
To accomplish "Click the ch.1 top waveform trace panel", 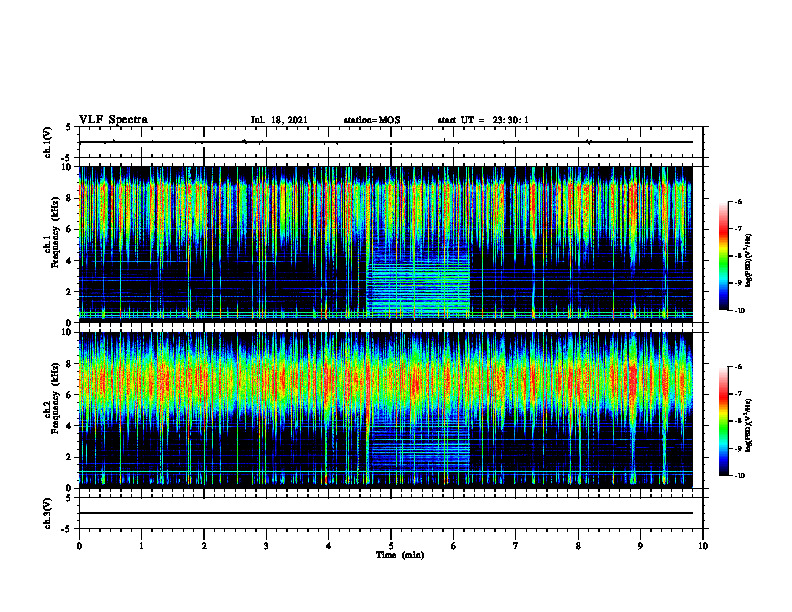I will [x=391, y=142].
